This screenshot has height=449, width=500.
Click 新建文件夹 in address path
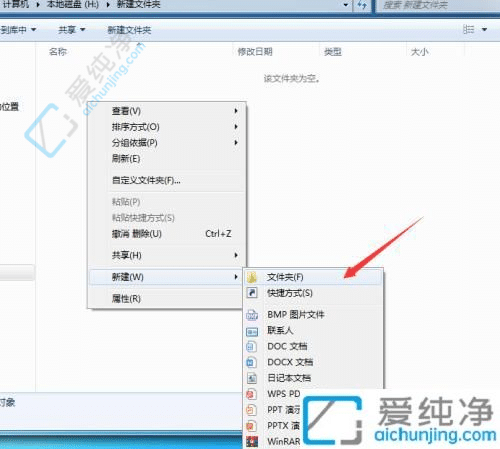(x=138, y=5)
